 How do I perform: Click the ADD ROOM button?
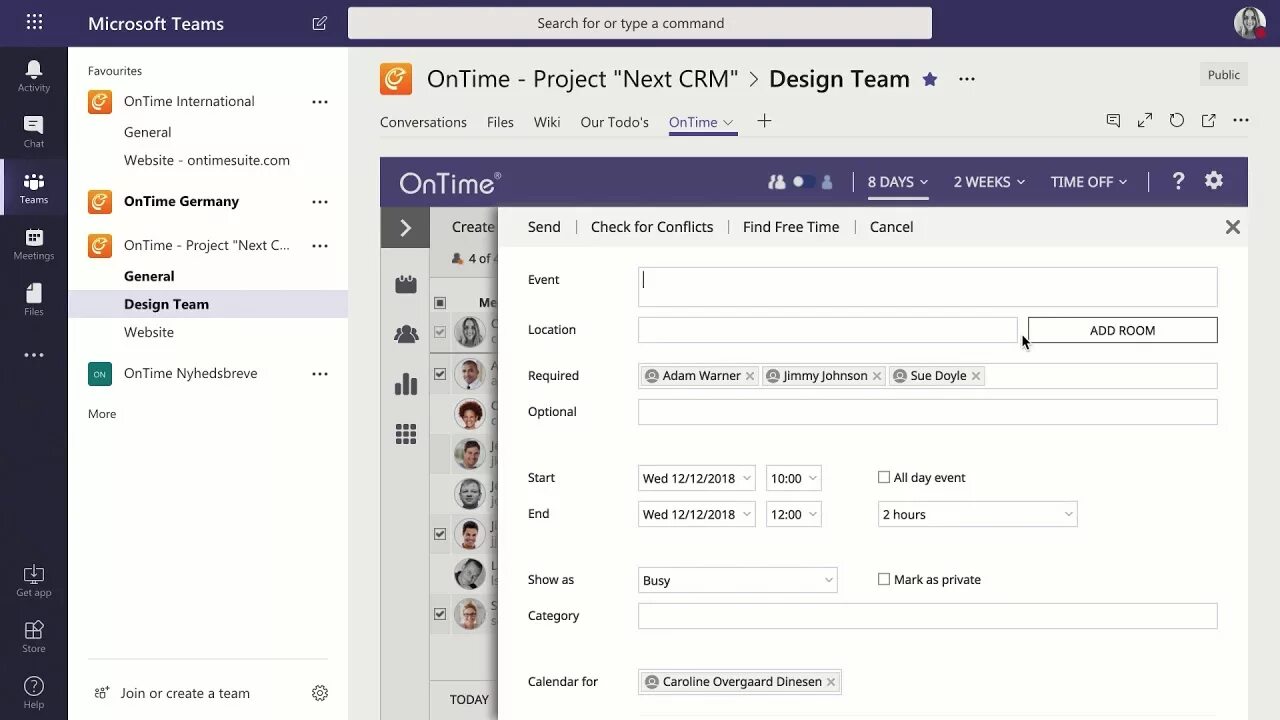point(1122,330)
